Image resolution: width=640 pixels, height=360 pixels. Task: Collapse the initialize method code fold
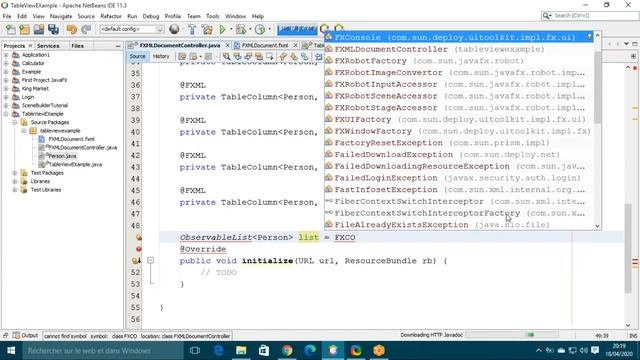(151, 260)
